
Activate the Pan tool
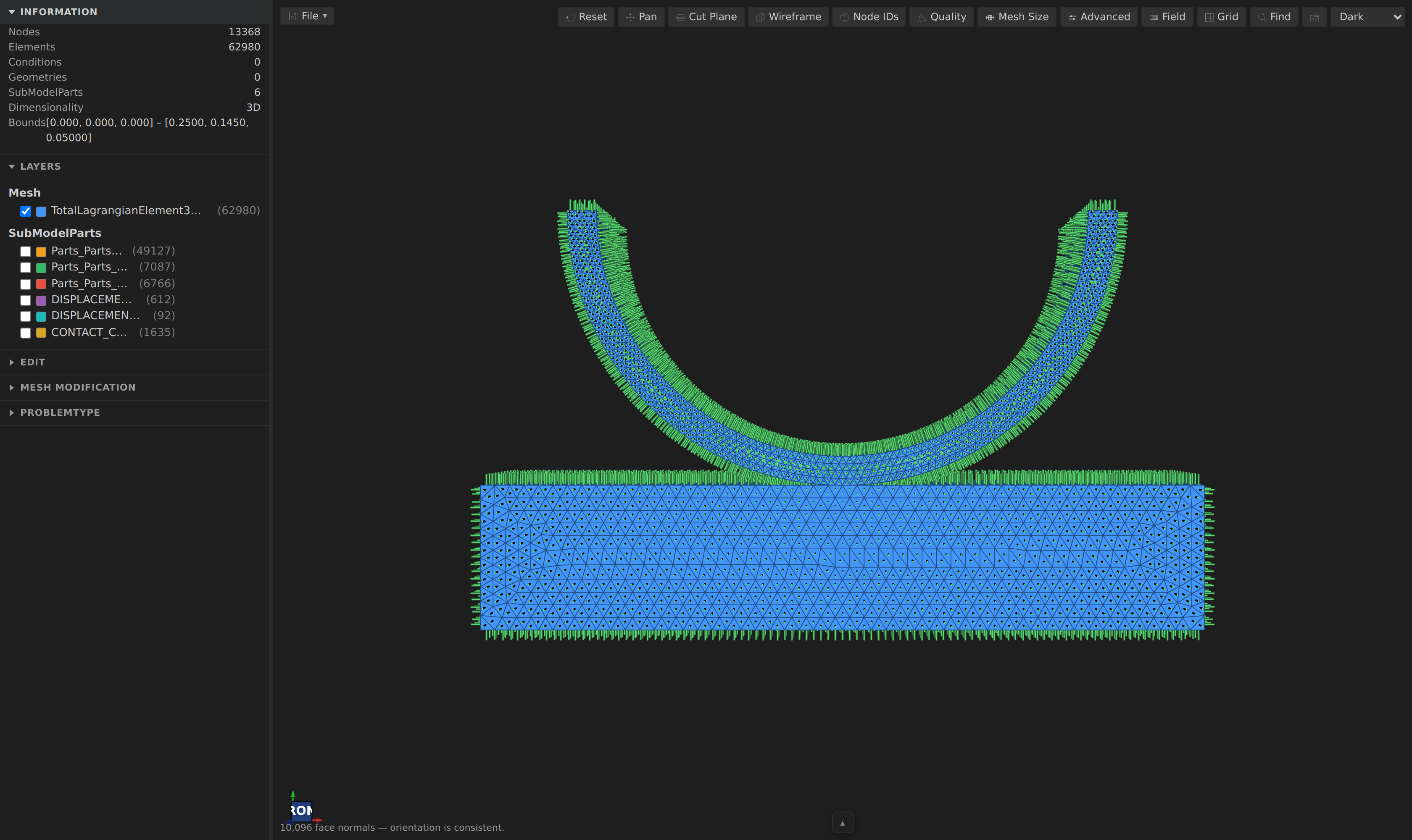pos(641,17)
